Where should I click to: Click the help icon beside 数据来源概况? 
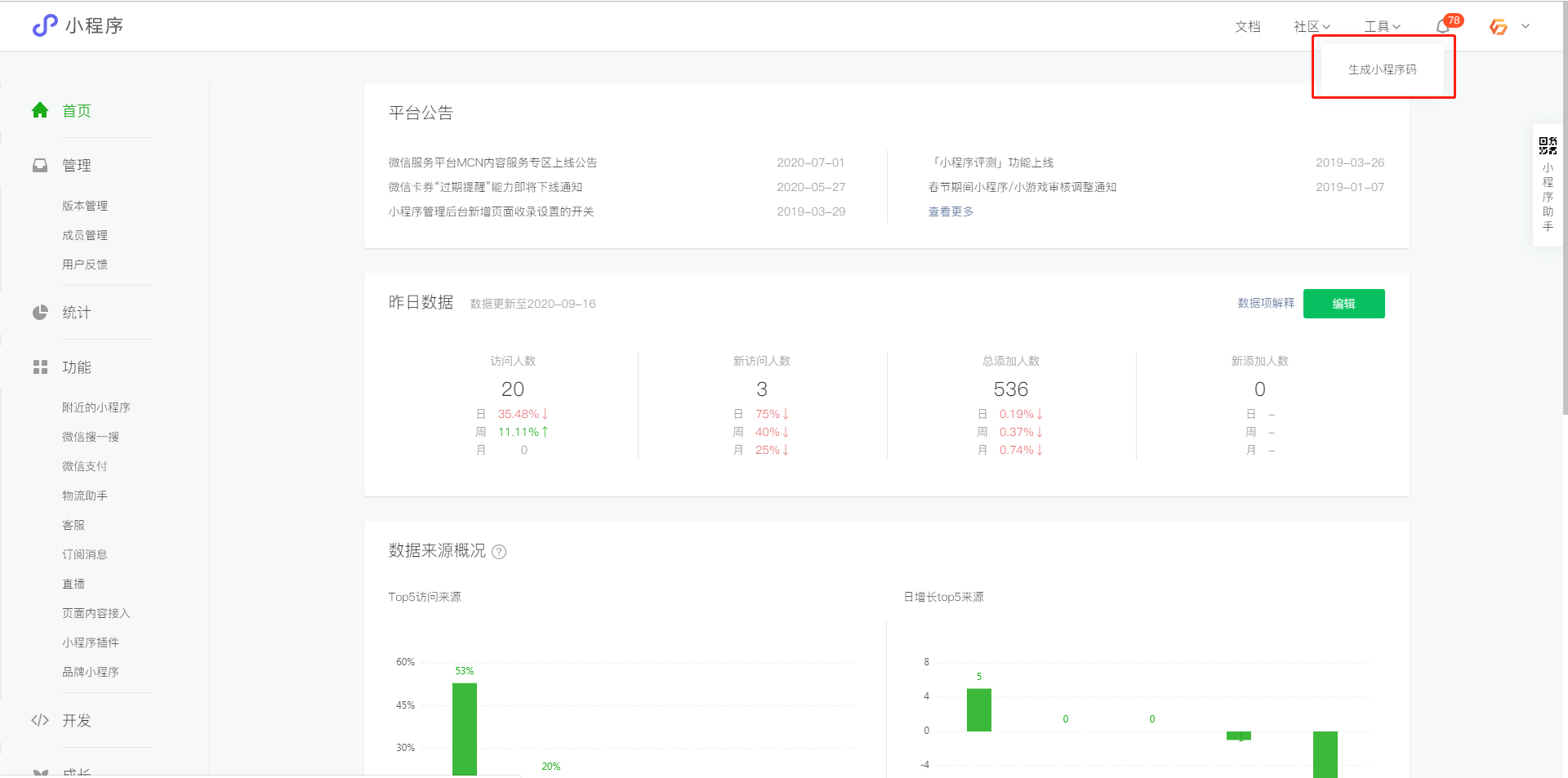(499, 552)
